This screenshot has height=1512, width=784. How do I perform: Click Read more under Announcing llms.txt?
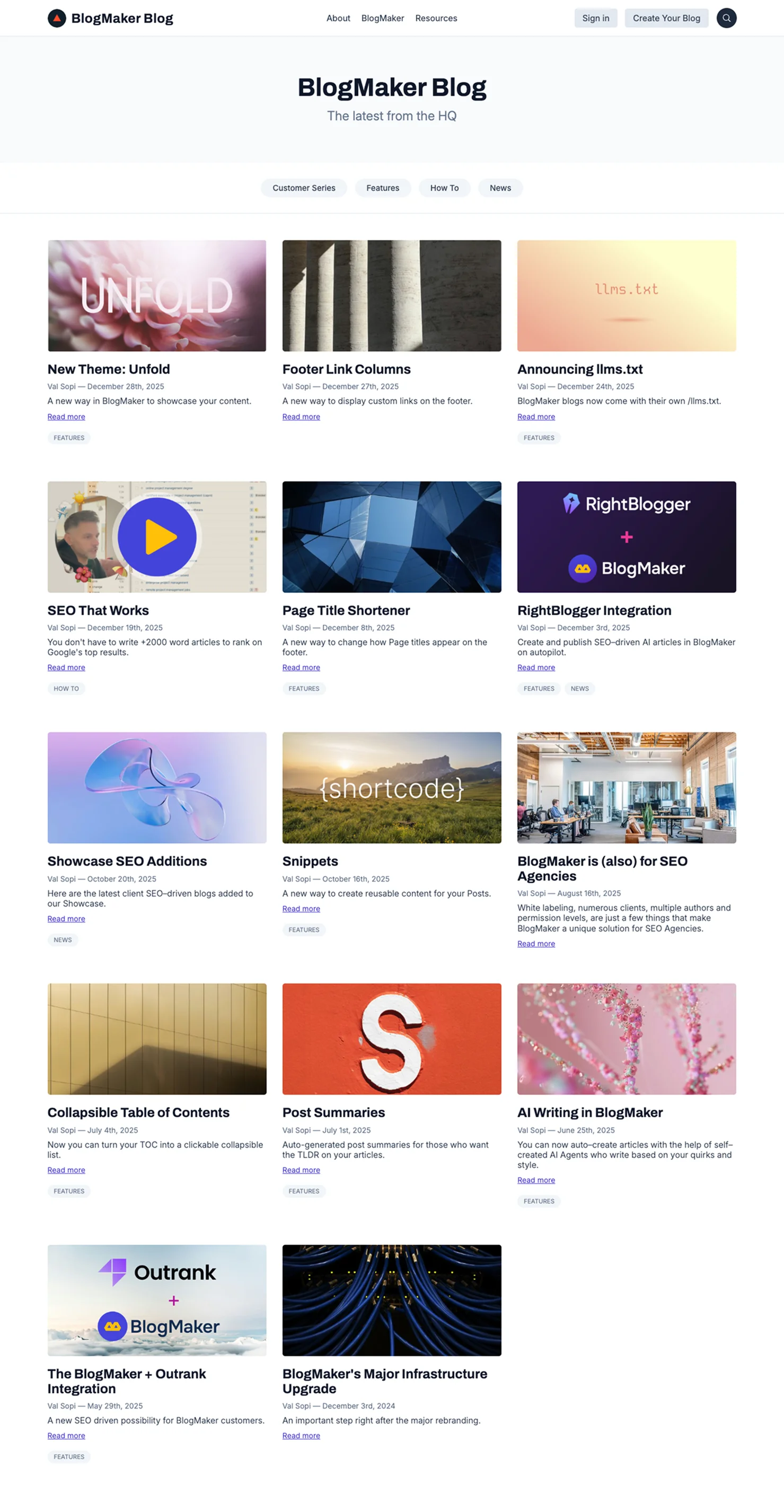click(536, 417)
